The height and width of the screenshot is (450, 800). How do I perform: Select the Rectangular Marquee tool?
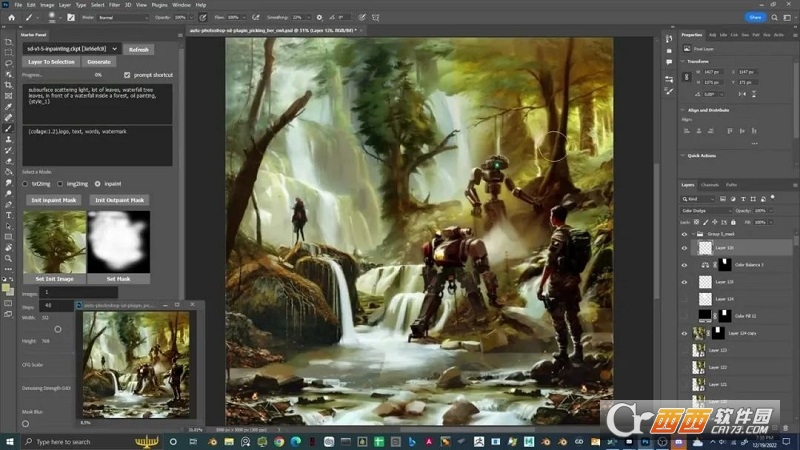click(8, 53)
